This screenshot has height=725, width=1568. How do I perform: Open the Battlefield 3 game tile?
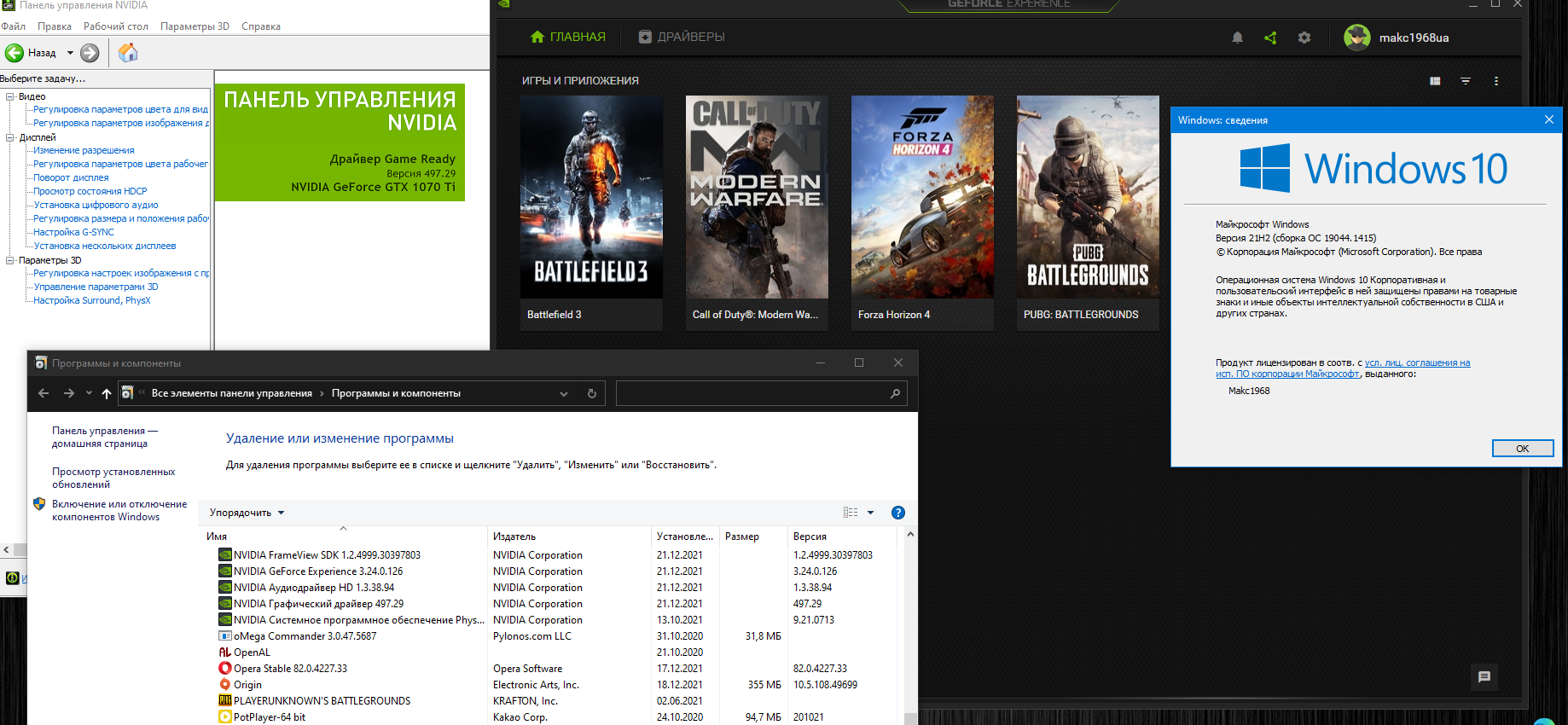coord(591,212)
